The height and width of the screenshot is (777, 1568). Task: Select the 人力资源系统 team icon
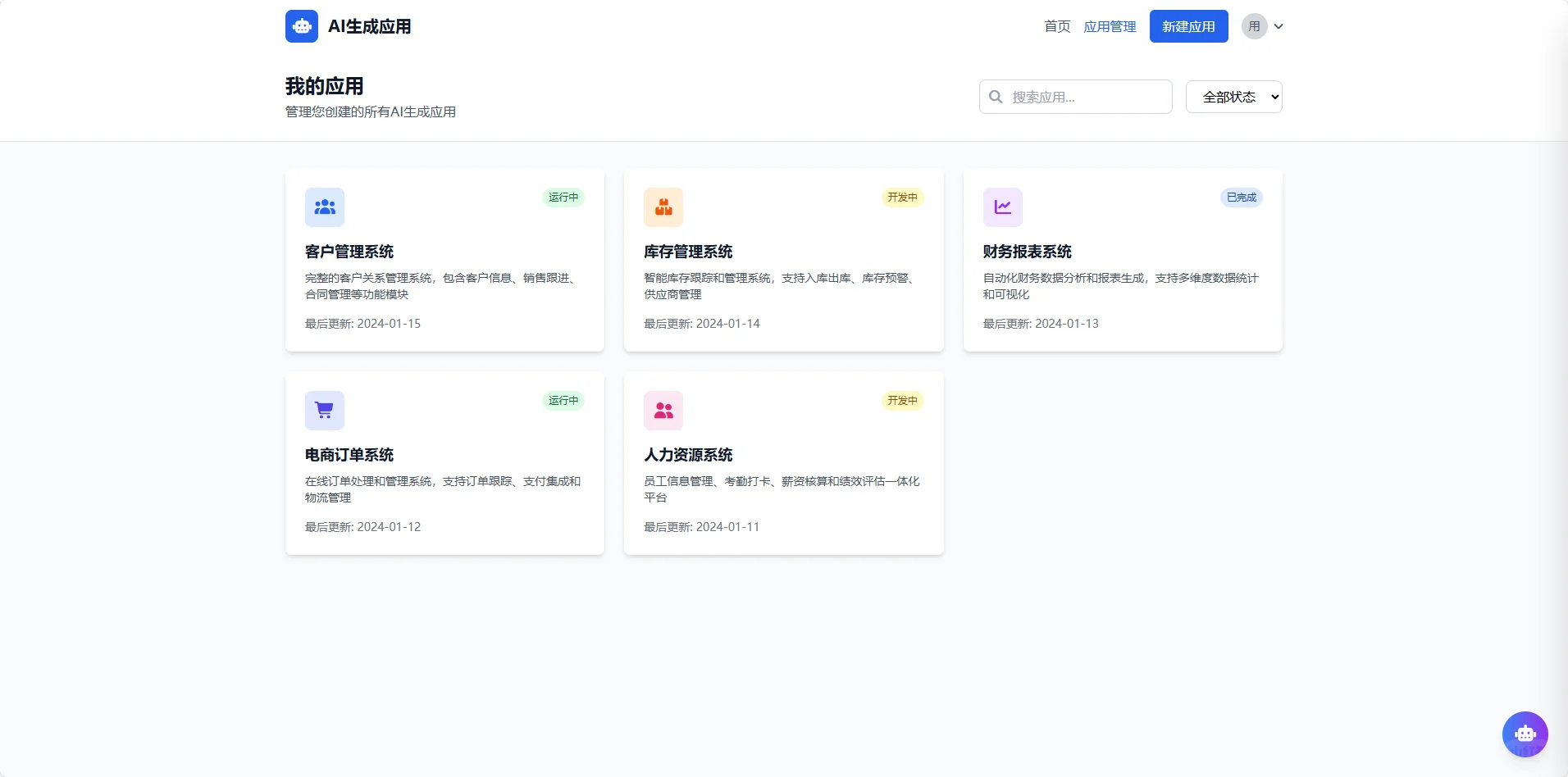pyautogui.click(x=663, y=410)
